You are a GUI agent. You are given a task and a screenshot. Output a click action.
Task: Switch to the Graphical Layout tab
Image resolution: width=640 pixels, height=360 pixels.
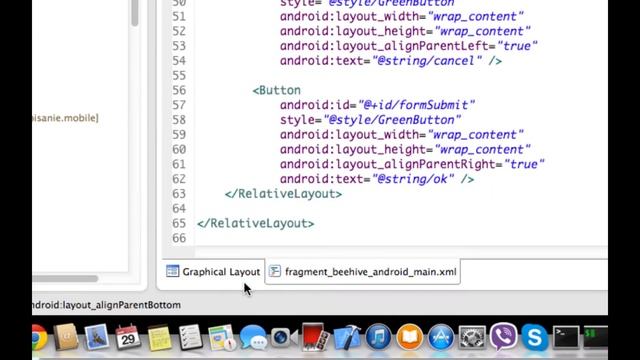[213, 272]
